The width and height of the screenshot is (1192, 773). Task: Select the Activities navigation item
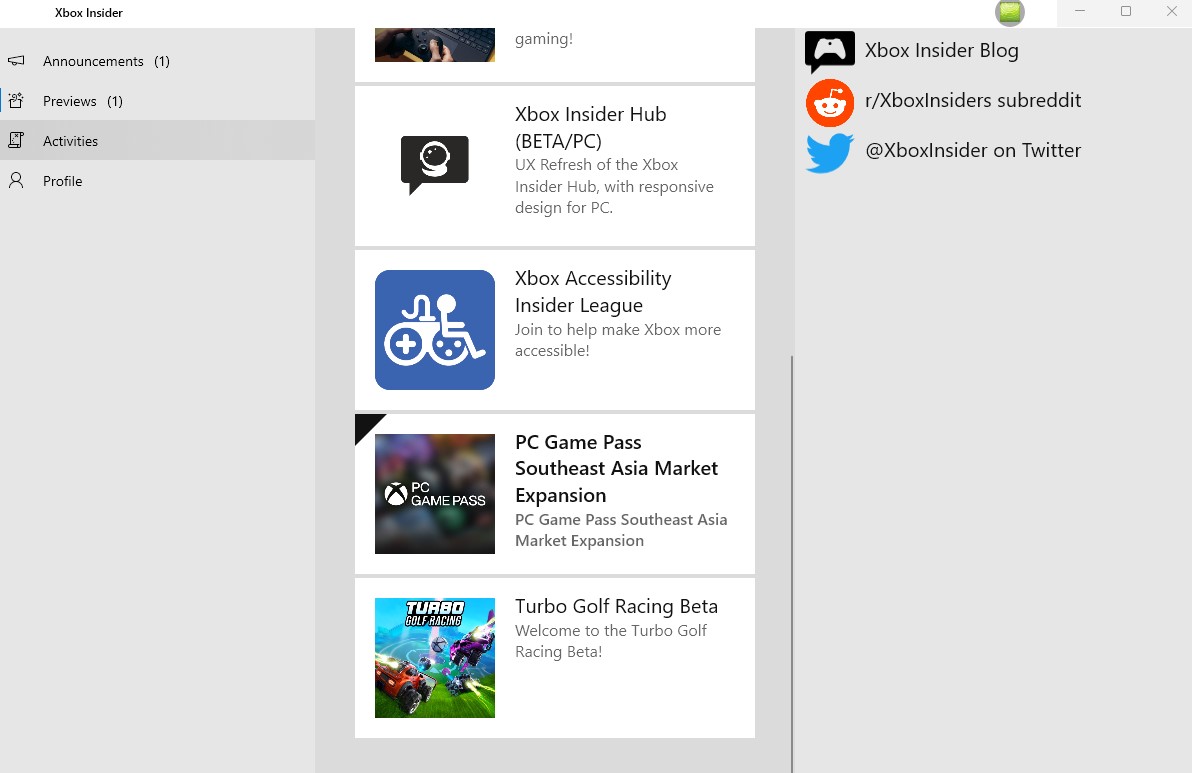click(157, 141)
